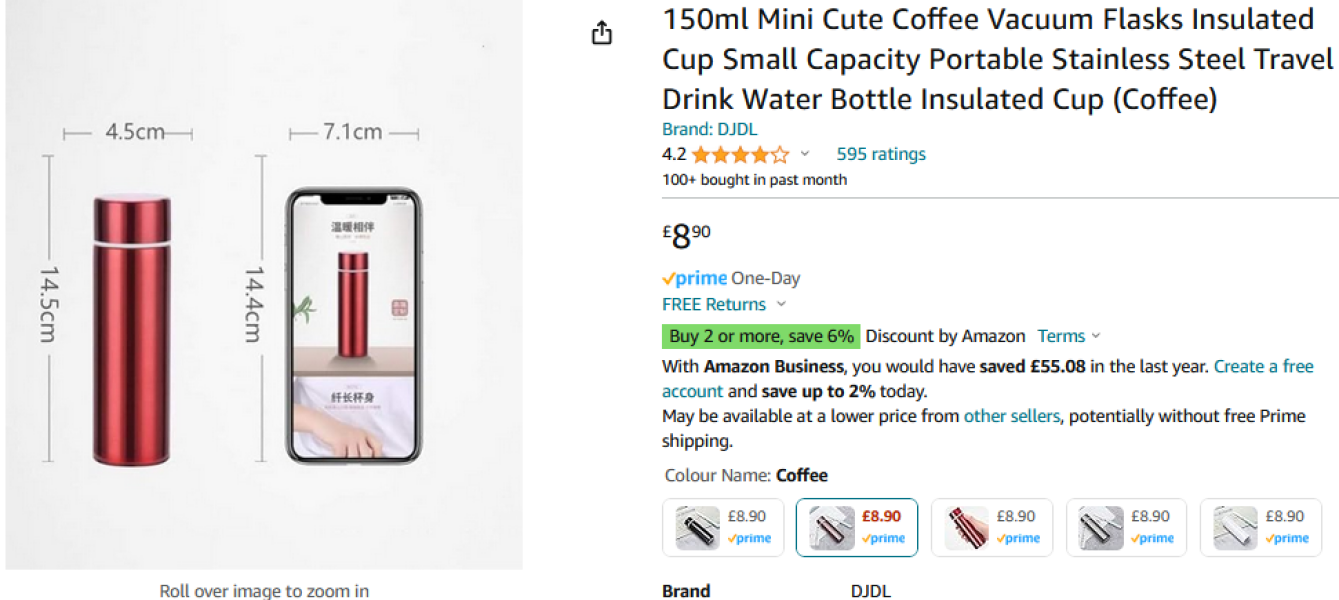This screenshot has width=1339, height=600.
Task: Expand the rating breakdown chevron after stars
Action: point(805,155)
